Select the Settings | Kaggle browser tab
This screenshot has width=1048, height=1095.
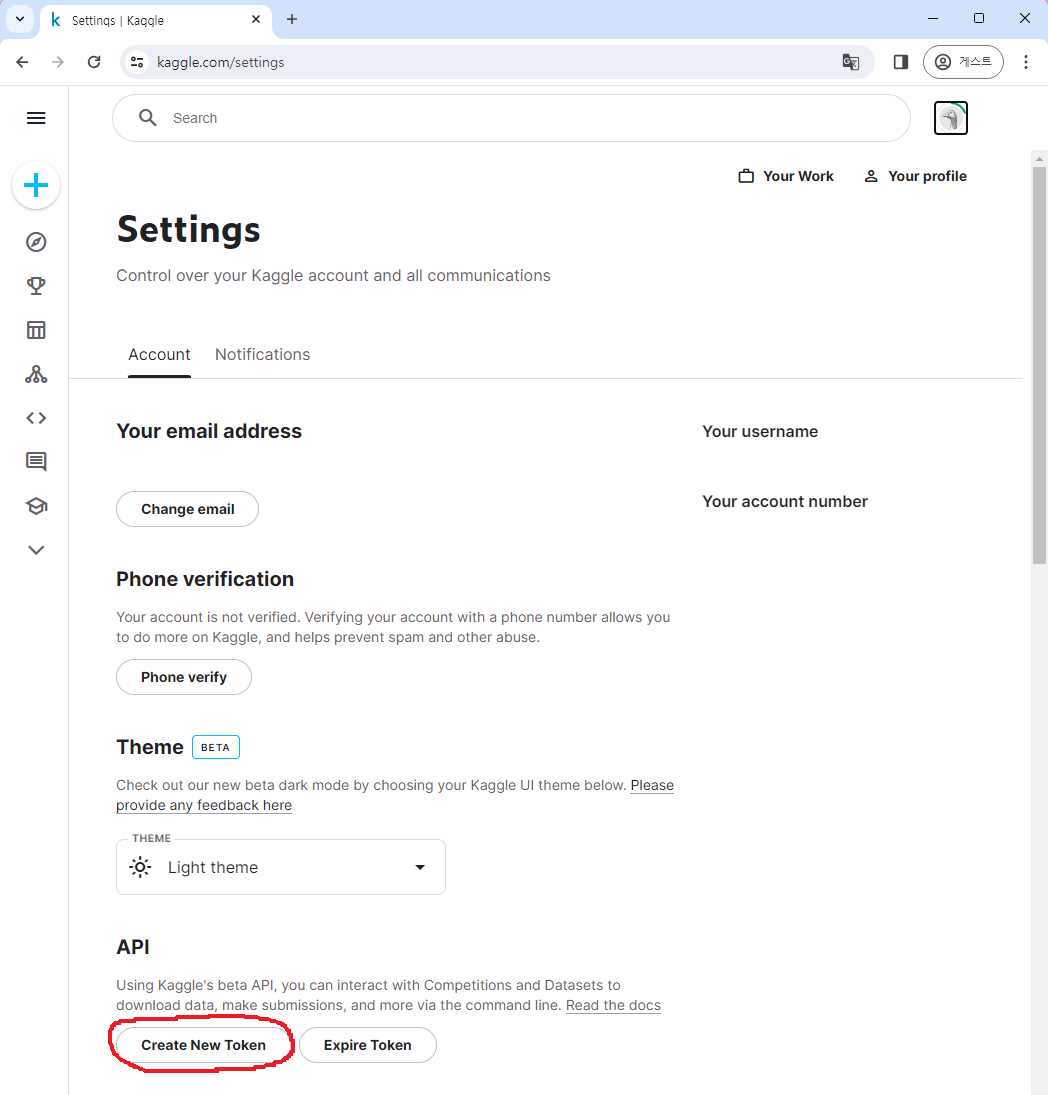click(155, 20)
